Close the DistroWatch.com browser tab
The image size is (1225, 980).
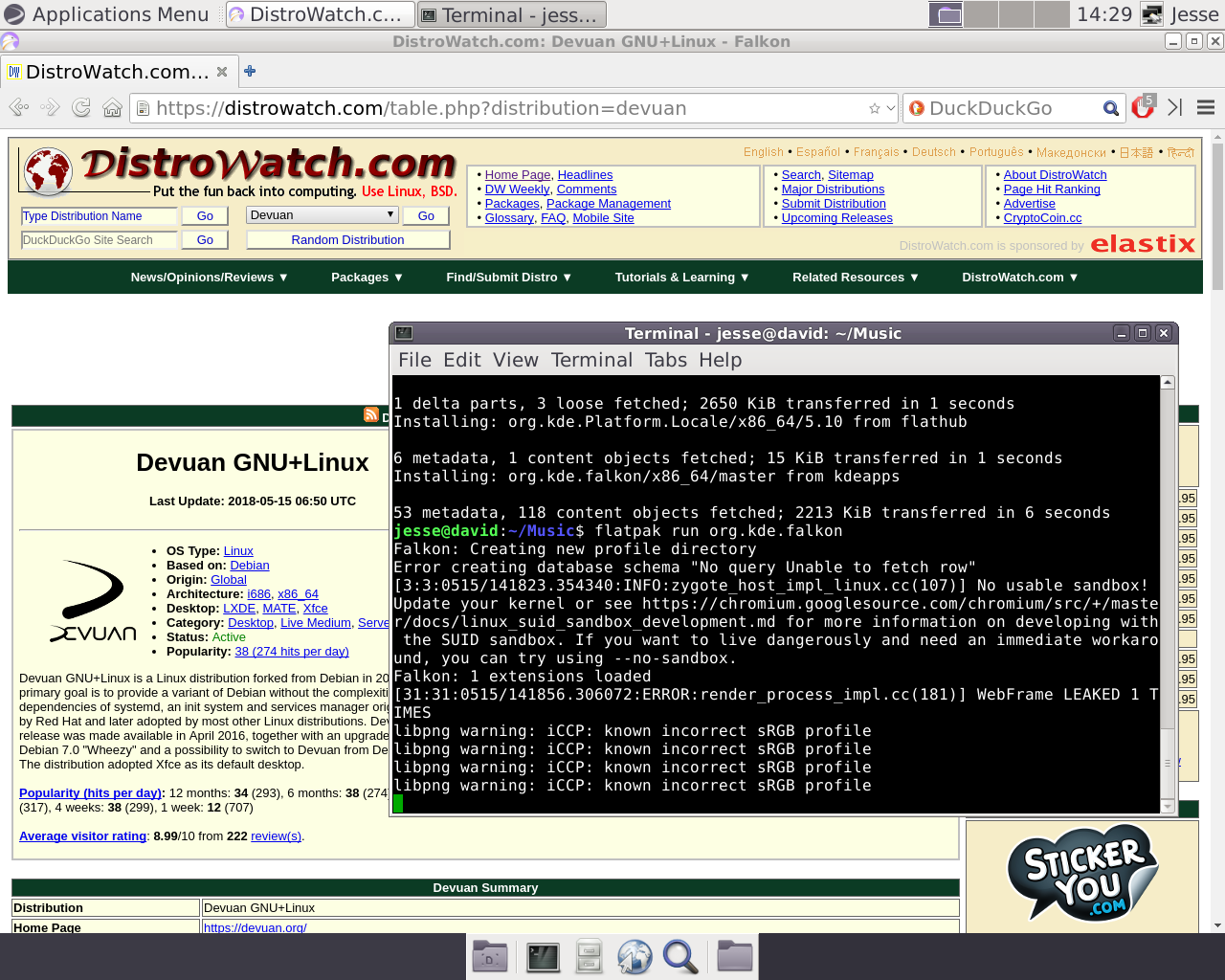(222, 72)
